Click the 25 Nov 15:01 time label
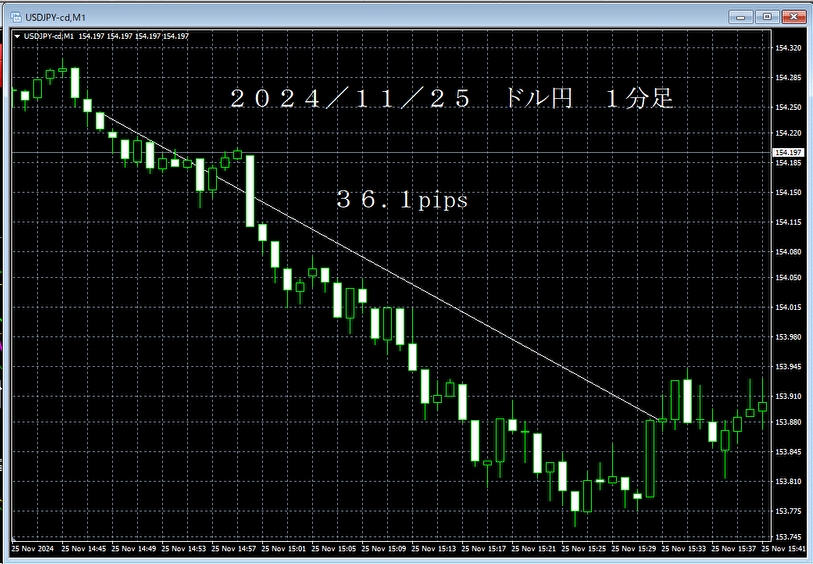The height and width of the screenshot is (564, 813). click(x=284, y=548)
